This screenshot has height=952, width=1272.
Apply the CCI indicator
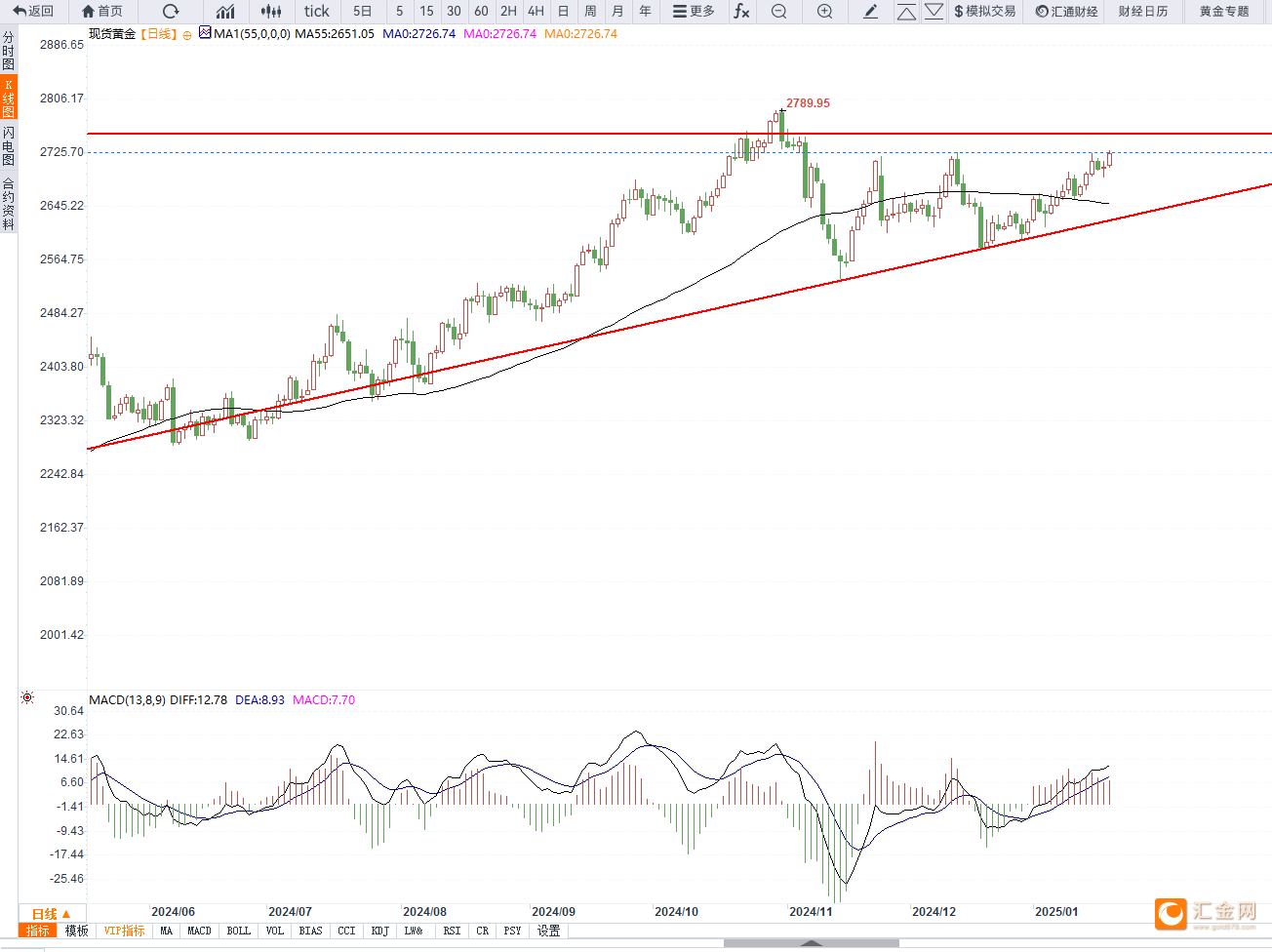pyautogui.click(x=346, y=931)
